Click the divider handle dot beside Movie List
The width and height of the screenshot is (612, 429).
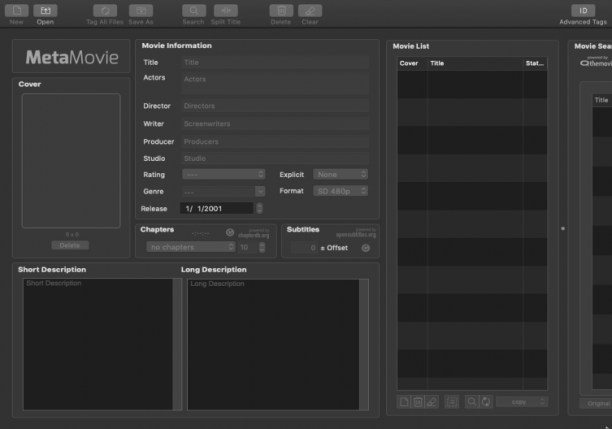(563, 228)
